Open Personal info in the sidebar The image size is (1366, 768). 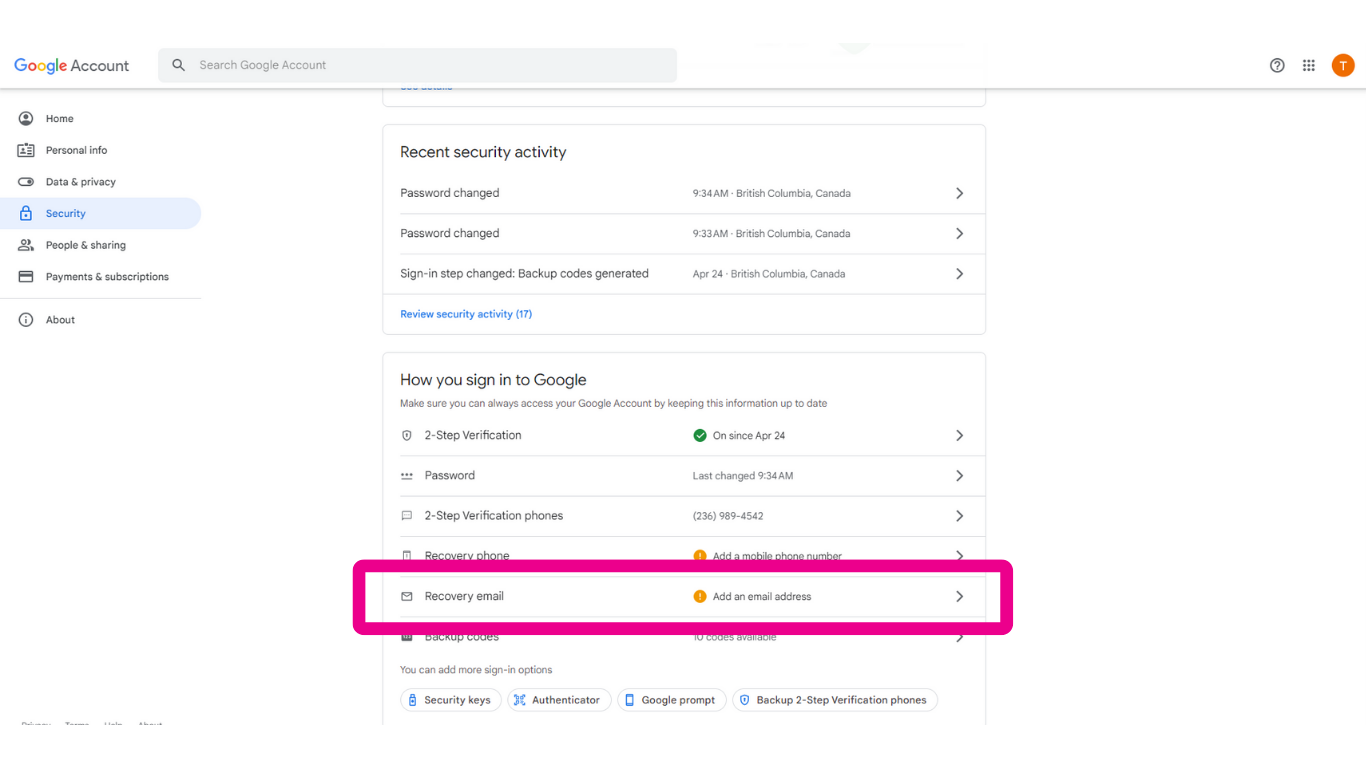pos(100,150)
